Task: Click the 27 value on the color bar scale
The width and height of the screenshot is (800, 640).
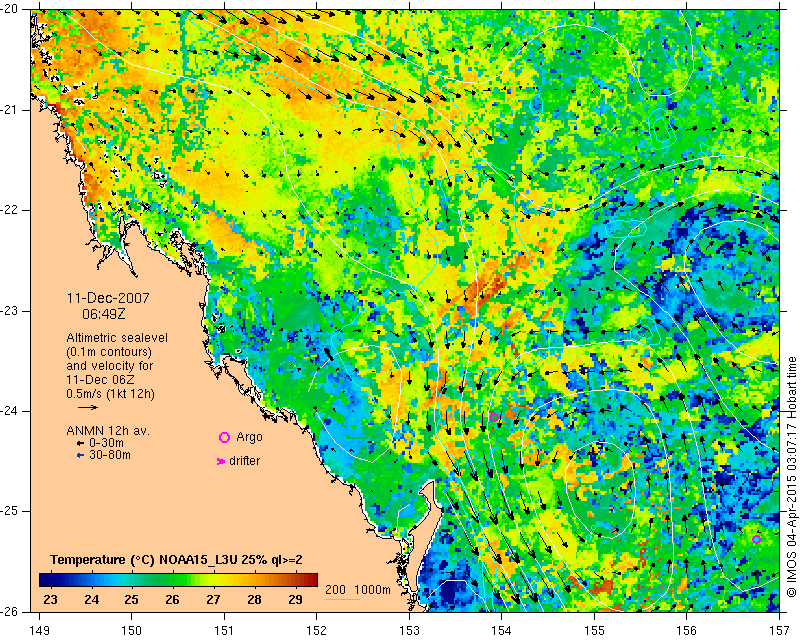Action: [213, 600]
